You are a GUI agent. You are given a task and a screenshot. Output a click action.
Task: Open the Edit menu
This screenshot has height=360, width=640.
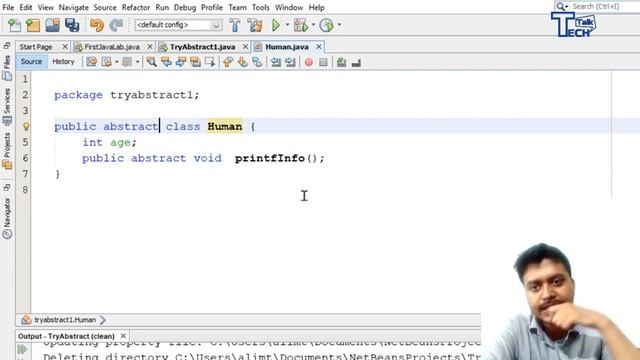coord(26,7)
